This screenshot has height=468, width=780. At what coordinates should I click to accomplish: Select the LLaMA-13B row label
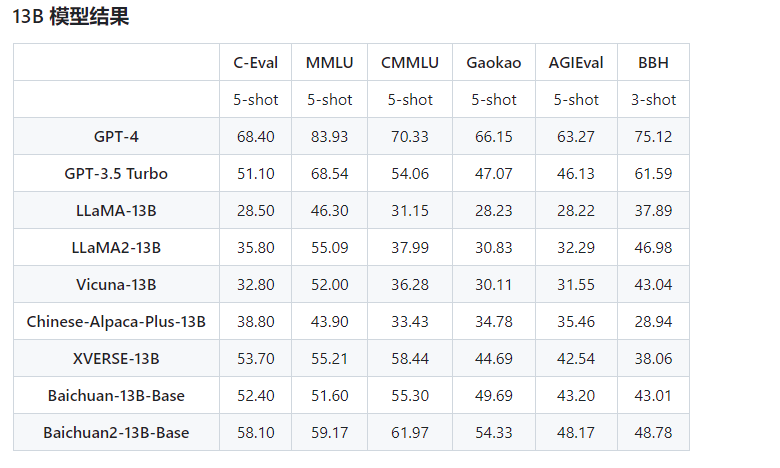[x=116, y=210]
